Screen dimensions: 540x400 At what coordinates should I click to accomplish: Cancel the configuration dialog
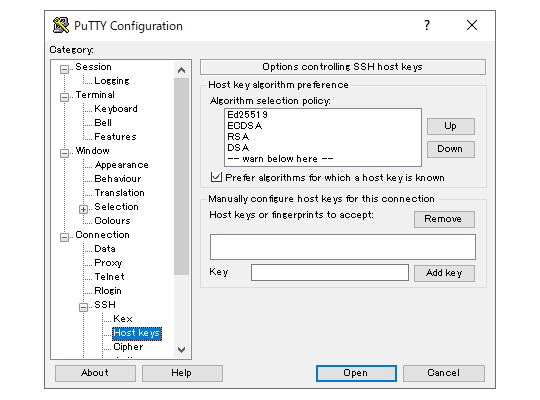coord(444,373)
